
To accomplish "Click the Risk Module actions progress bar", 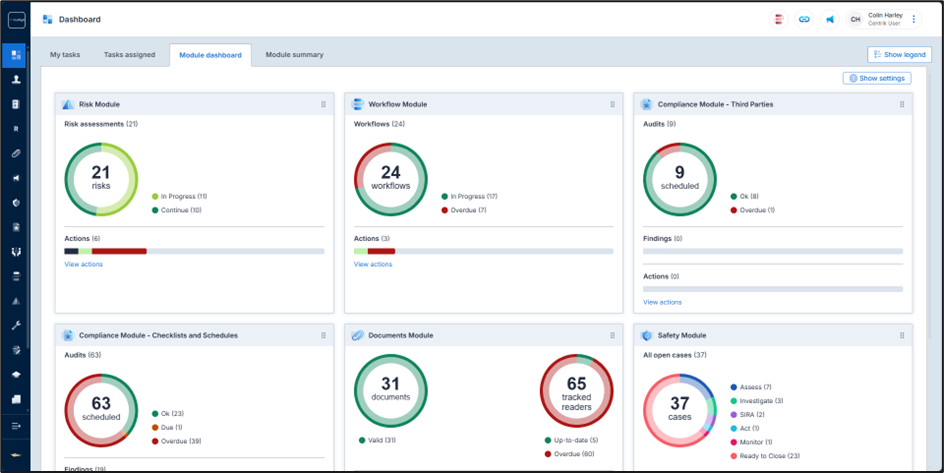I will point(193,251).
